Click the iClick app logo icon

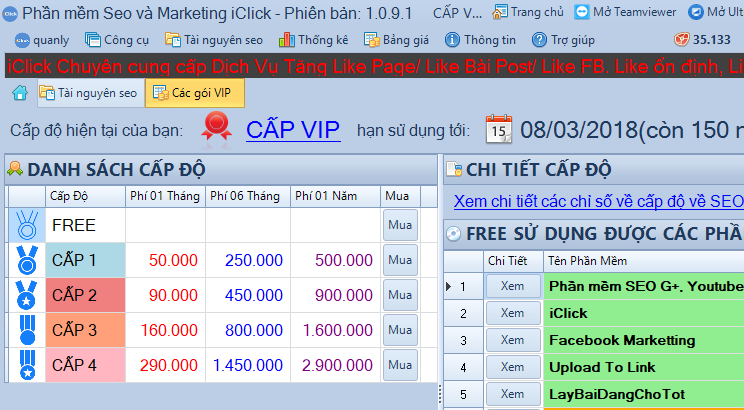[x=9, y=13]
